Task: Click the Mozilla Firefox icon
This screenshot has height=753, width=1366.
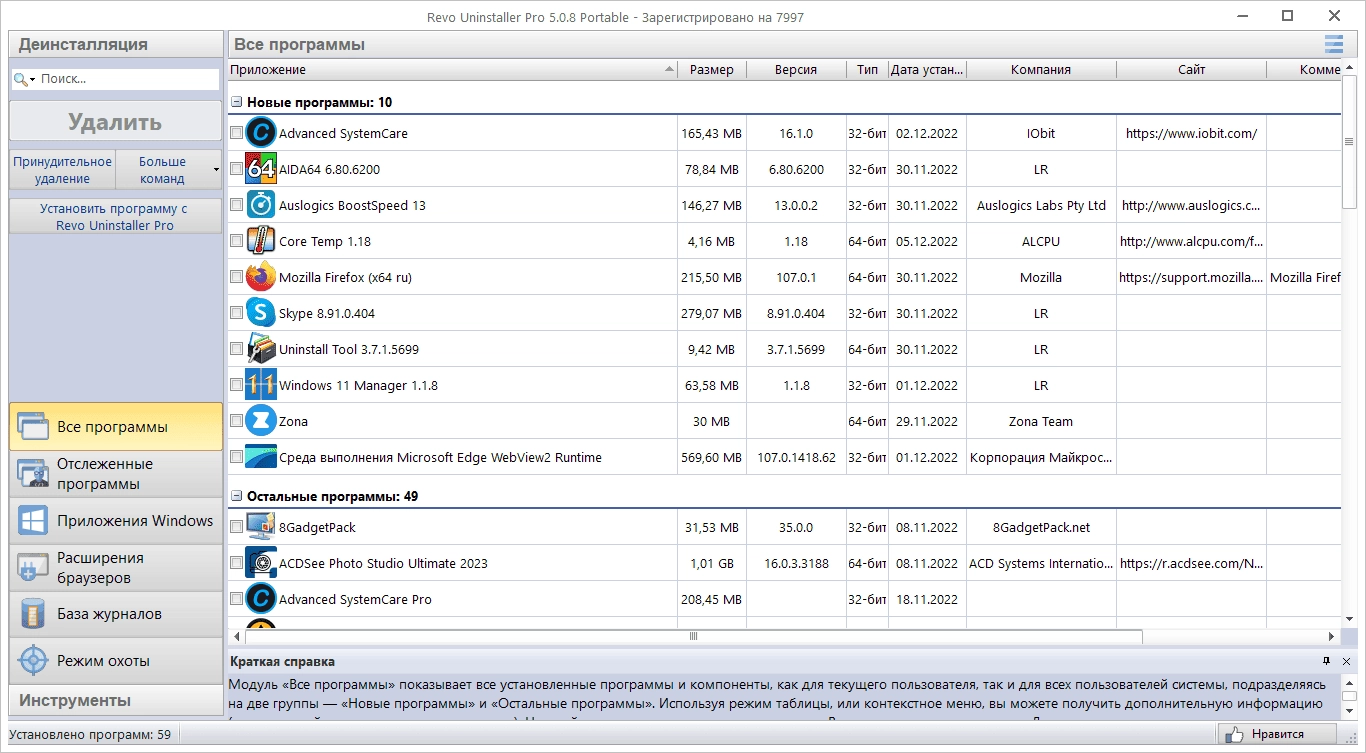Action: pos(261,277)
